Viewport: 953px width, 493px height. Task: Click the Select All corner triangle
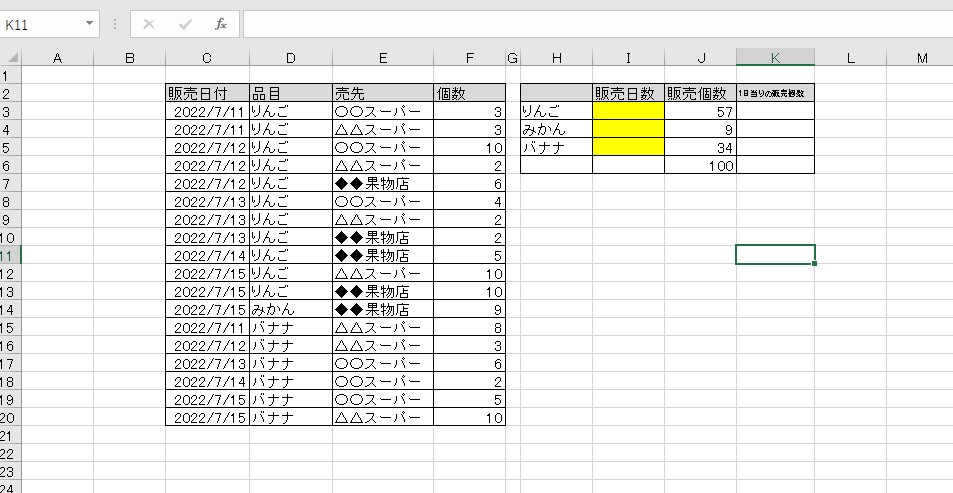click(10, 58)
